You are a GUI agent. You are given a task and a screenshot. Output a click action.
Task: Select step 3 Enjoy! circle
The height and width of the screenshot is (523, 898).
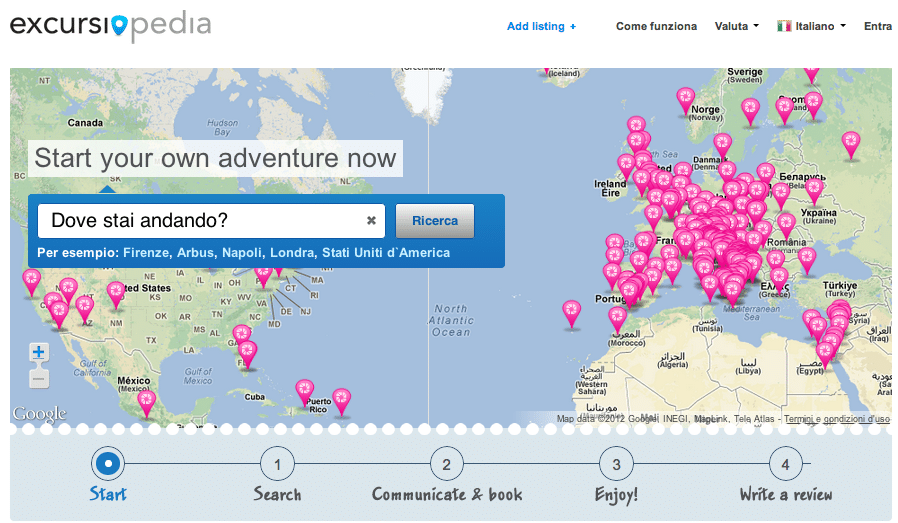click(616, 464)
